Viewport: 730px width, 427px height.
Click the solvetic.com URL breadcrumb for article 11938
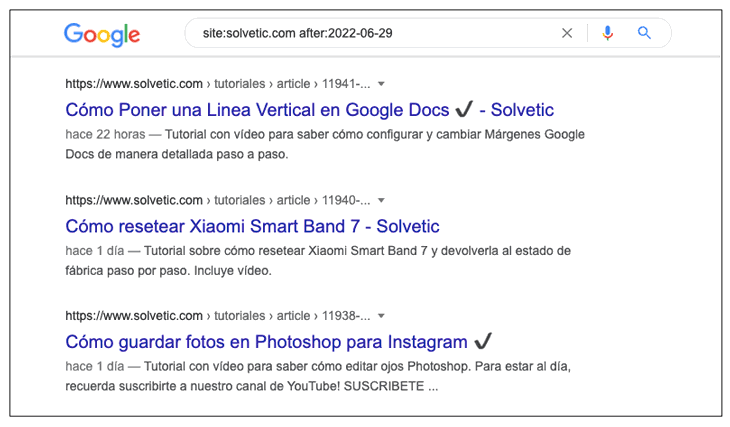[x=217, y=317]
